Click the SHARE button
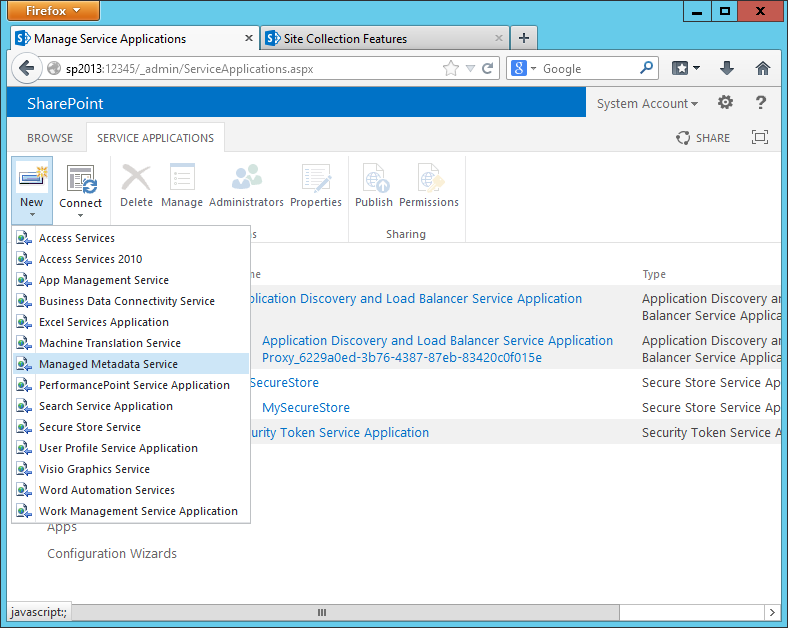The width and height of the screenshot is (788, 628). (x=703, y=138)
